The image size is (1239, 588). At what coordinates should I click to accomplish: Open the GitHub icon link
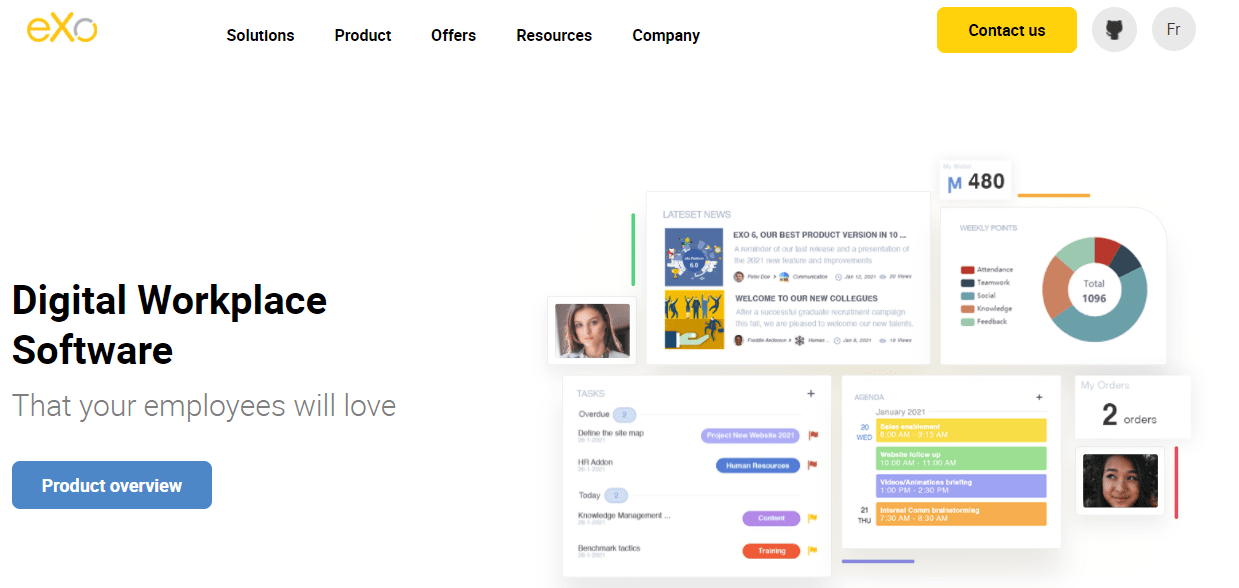1114,30
